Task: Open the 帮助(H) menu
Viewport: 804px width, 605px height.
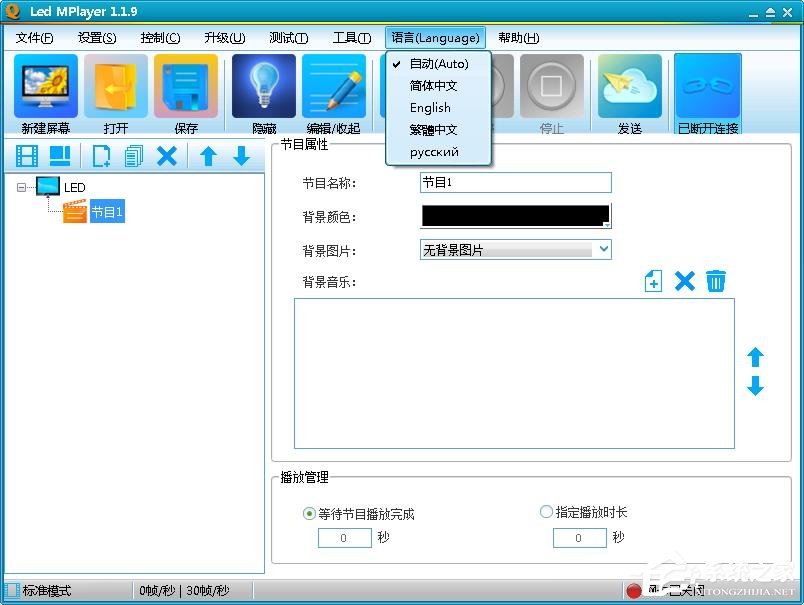Action: click(x=518, y=38)
